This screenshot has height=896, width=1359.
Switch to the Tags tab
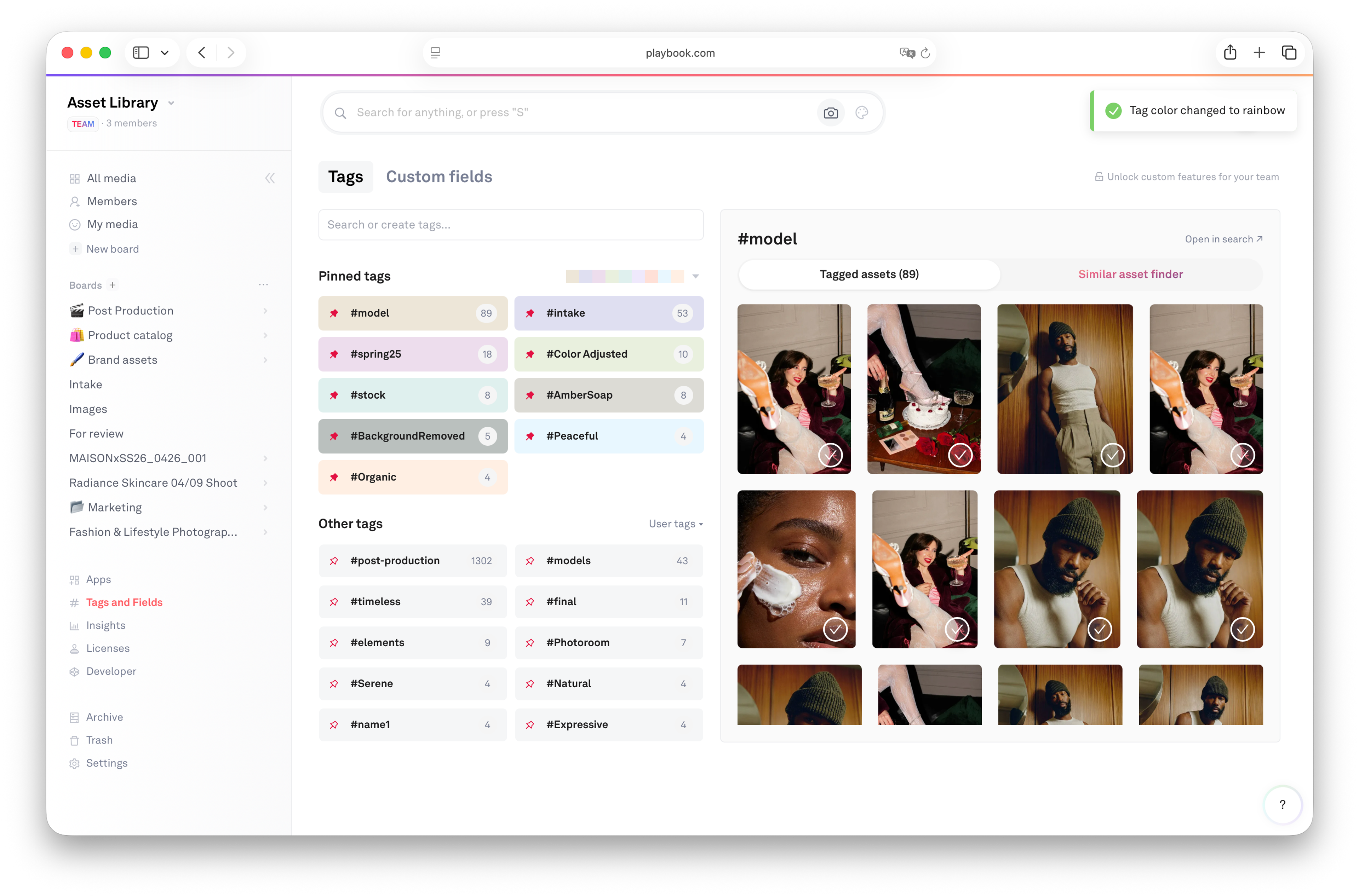(x=345, y=177)
